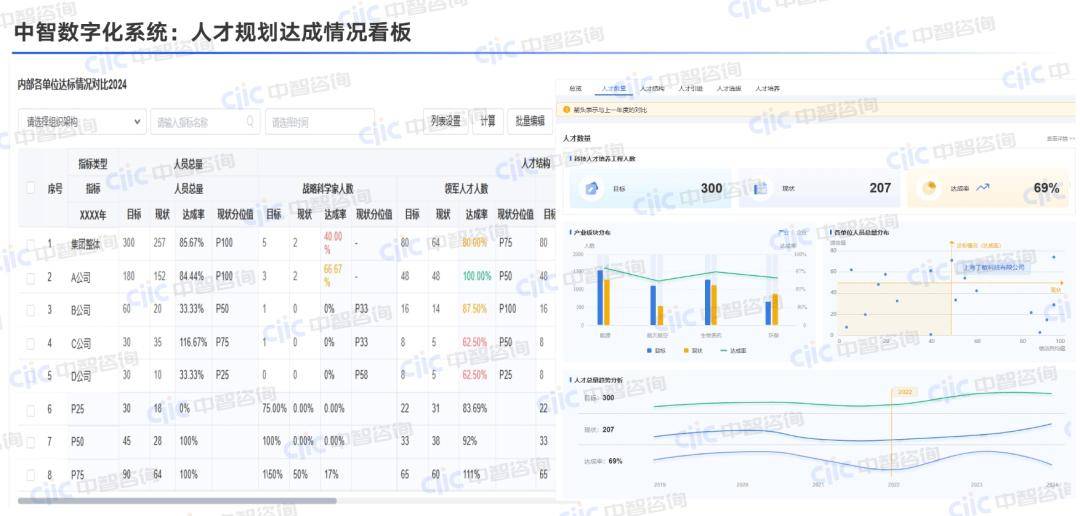Click the 批量编辑 button

pos(530,121)
